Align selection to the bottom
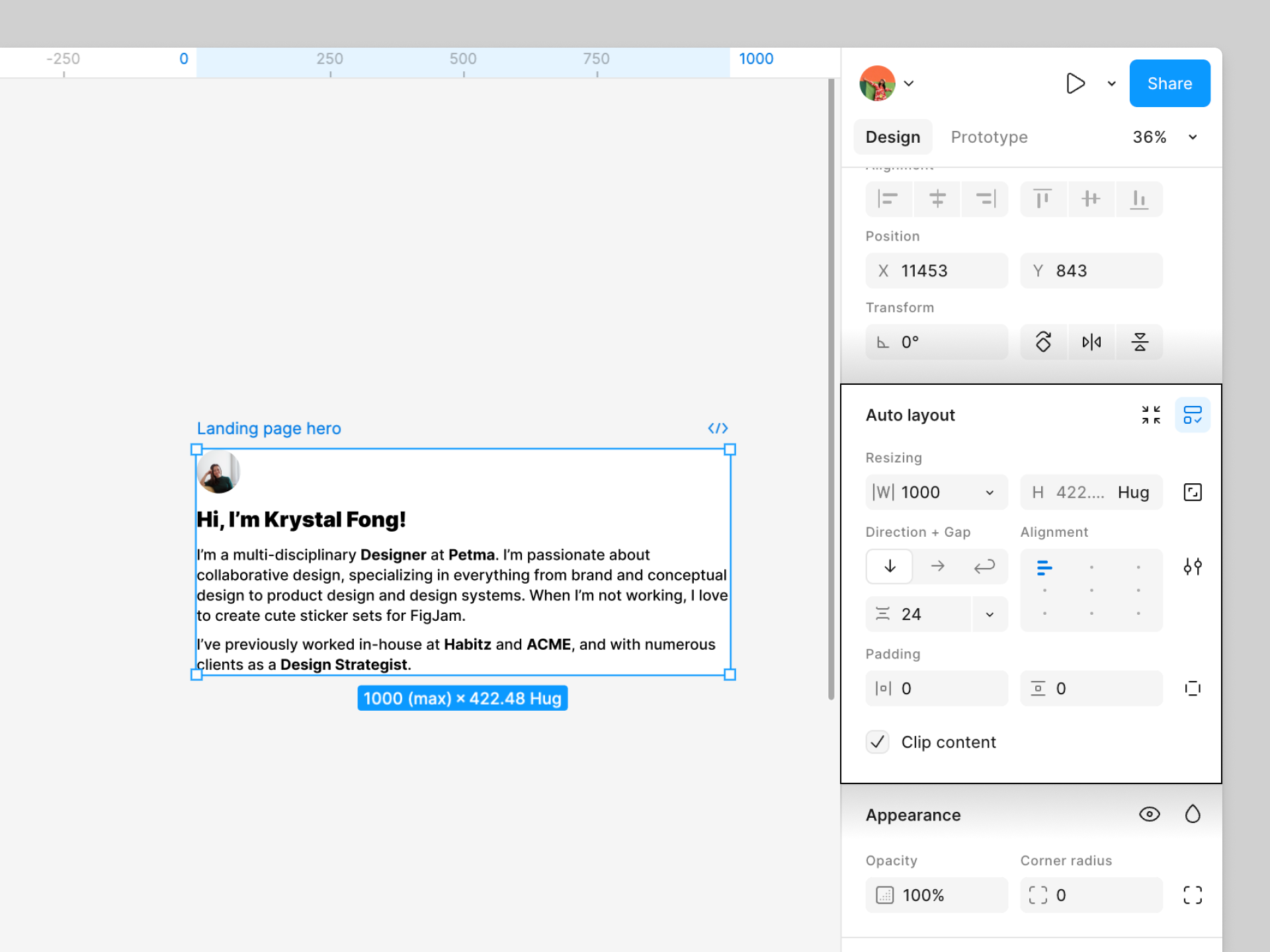The image size is (1270, 952). click(1139, 199)
